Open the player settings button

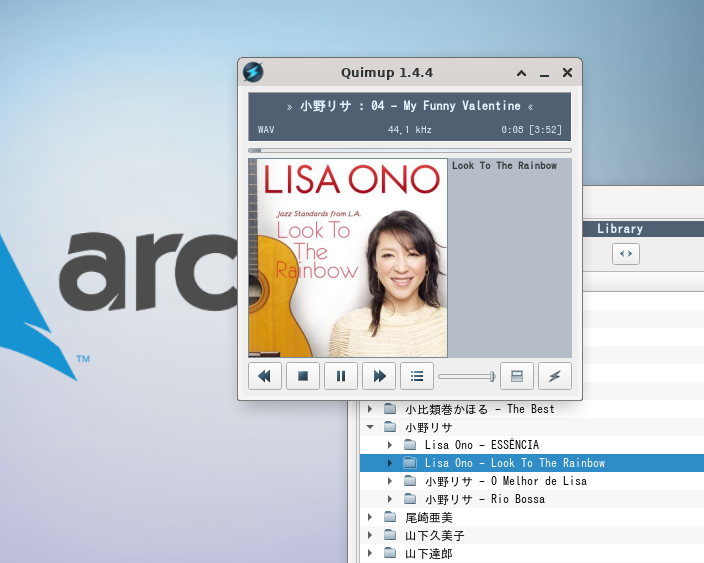click(517, 376)
